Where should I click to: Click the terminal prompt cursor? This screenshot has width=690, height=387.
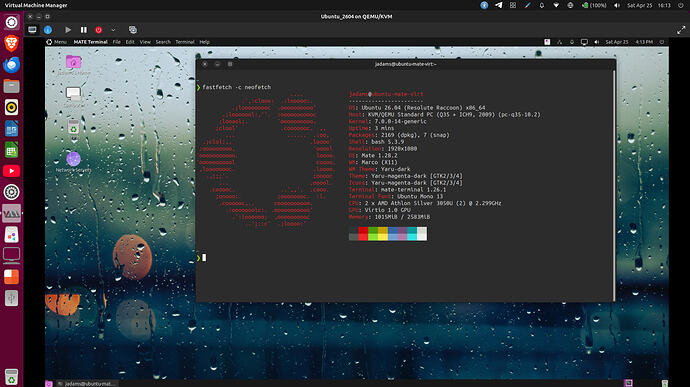[204, 258]
